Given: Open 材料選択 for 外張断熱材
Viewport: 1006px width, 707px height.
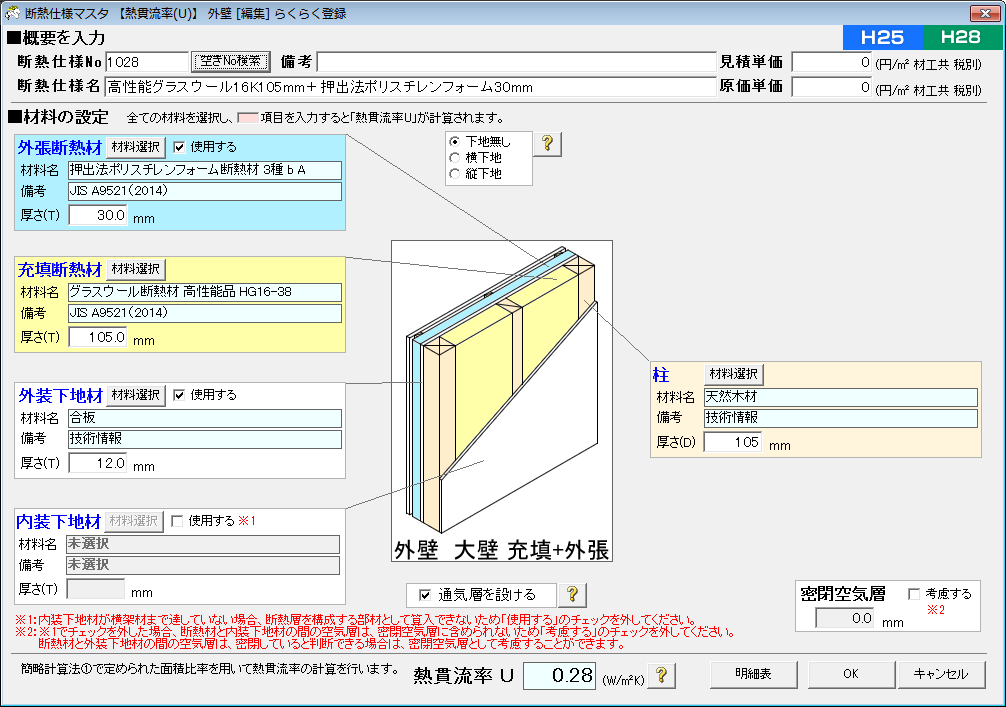Looking at the screenshot, I should [x=135, y=147].
